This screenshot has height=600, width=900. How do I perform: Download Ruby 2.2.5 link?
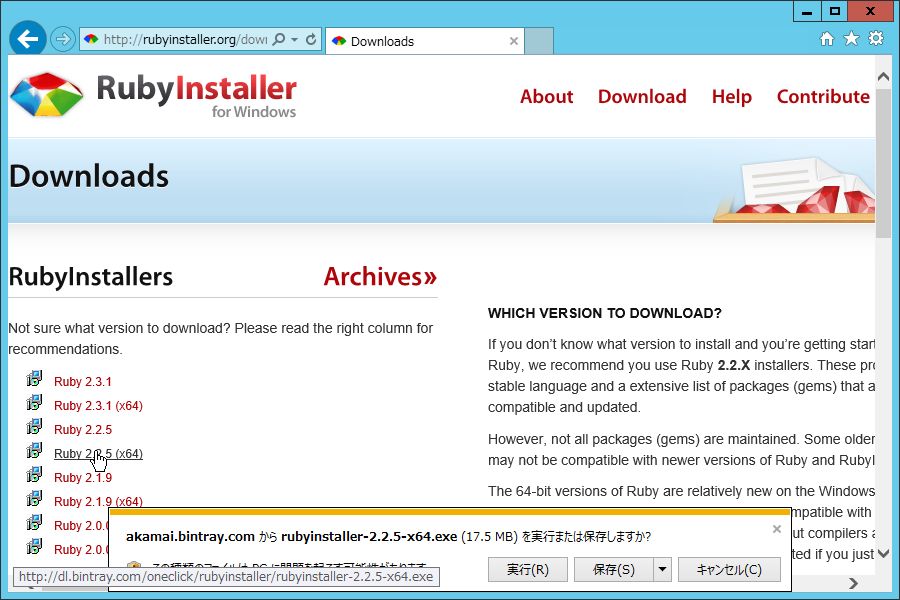pyautogui.click(x=83, y=430)
